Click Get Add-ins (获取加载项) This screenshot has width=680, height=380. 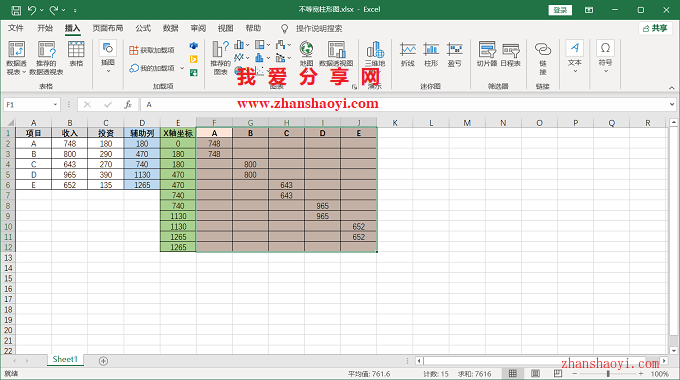click(x=152, y=50)
